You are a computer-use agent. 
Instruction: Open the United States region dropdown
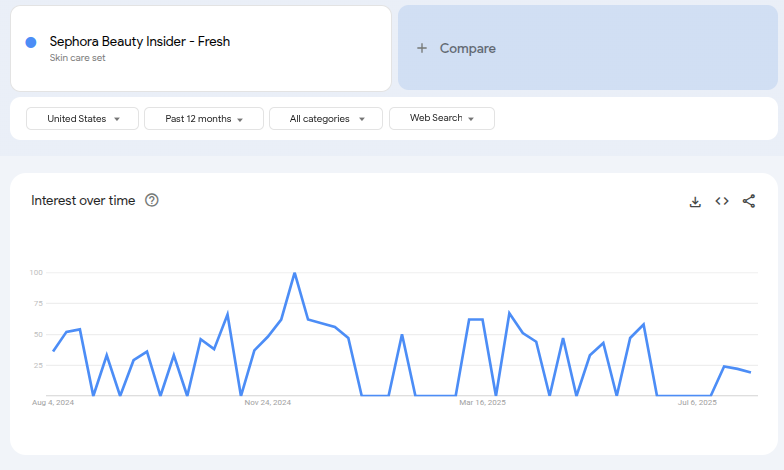click(82, 118)
